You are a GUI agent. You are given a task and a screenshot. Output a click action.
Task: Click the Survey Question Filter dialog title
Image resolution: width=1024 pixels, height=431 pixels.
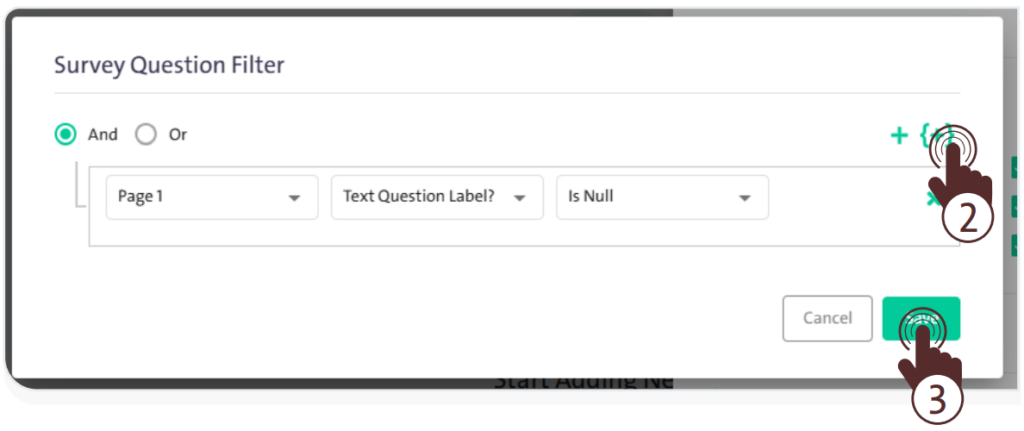169,65
